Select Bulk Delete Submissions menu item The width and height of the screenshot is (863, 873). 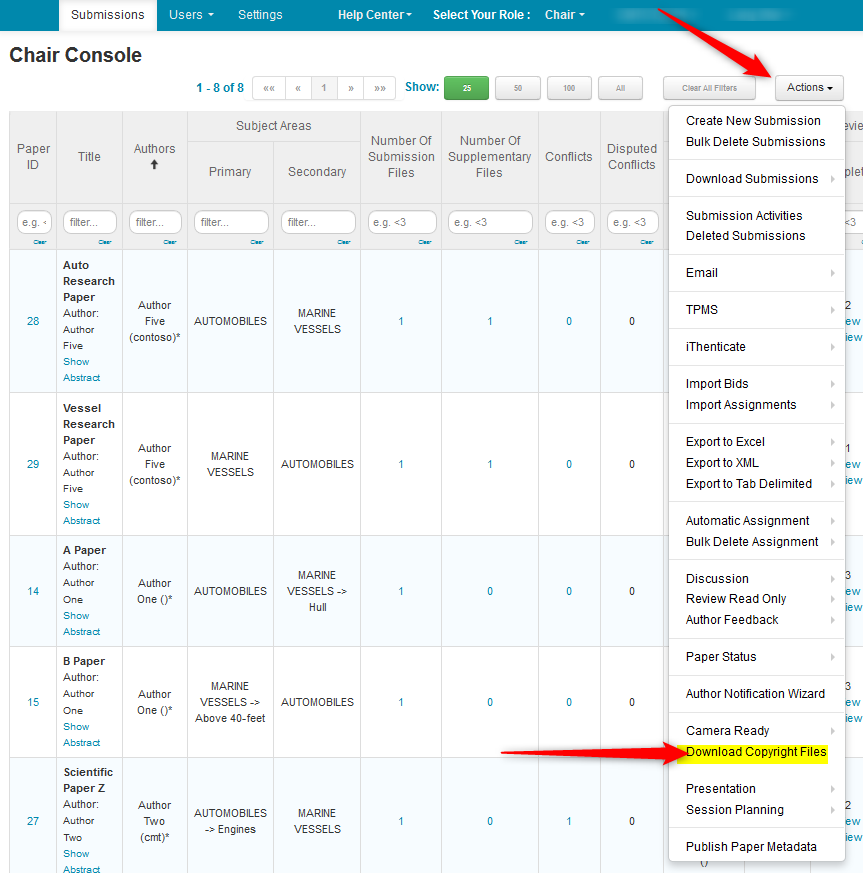(x=755, y=142)
